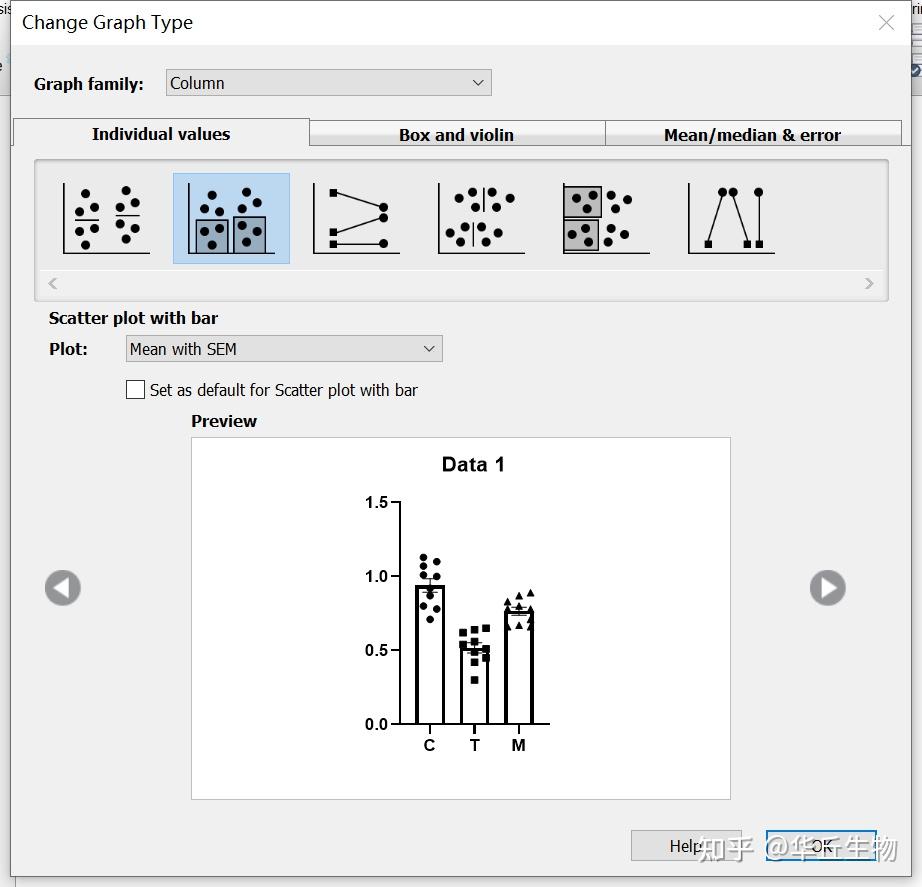Click the Help button
The width and height of the screenshot is (922, 887).
click(686, 846)
